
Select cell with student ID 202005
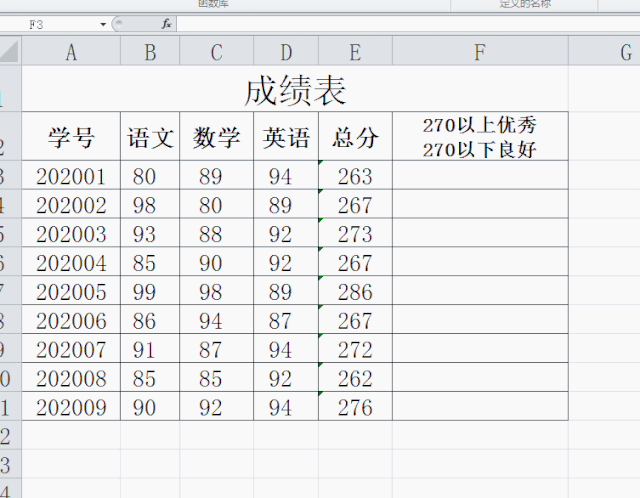click(x=71, y=291)
